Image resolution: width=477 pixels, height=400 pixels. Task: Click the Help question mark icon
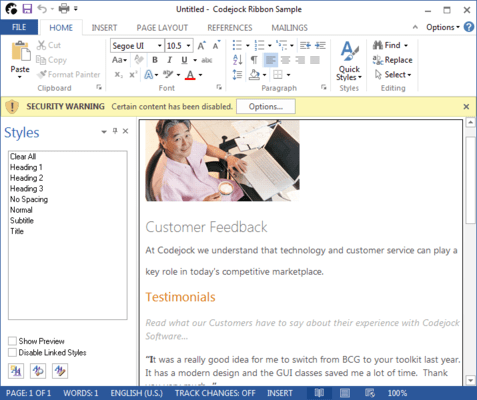pos(469,27)
